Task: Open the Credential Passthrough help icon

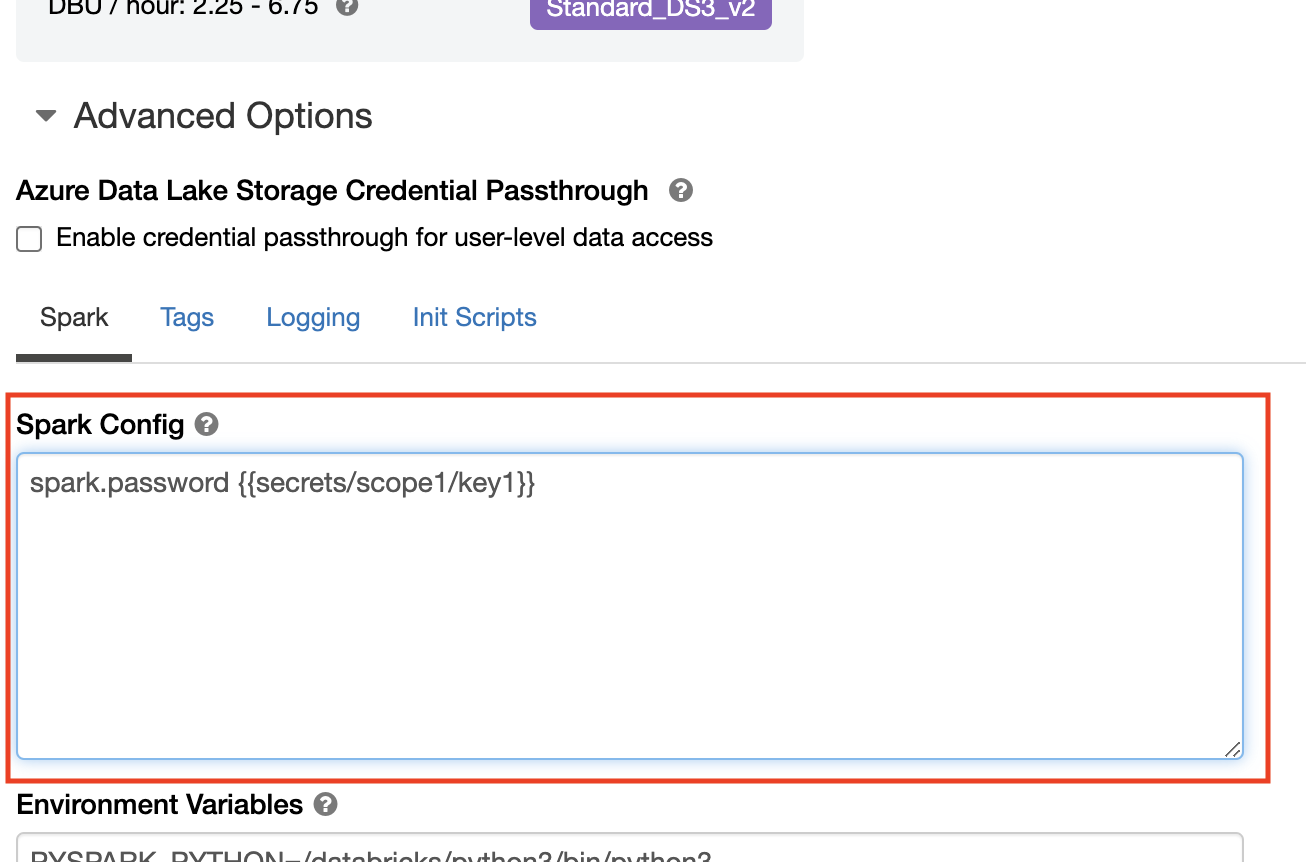Action: (x=681, y=190)
